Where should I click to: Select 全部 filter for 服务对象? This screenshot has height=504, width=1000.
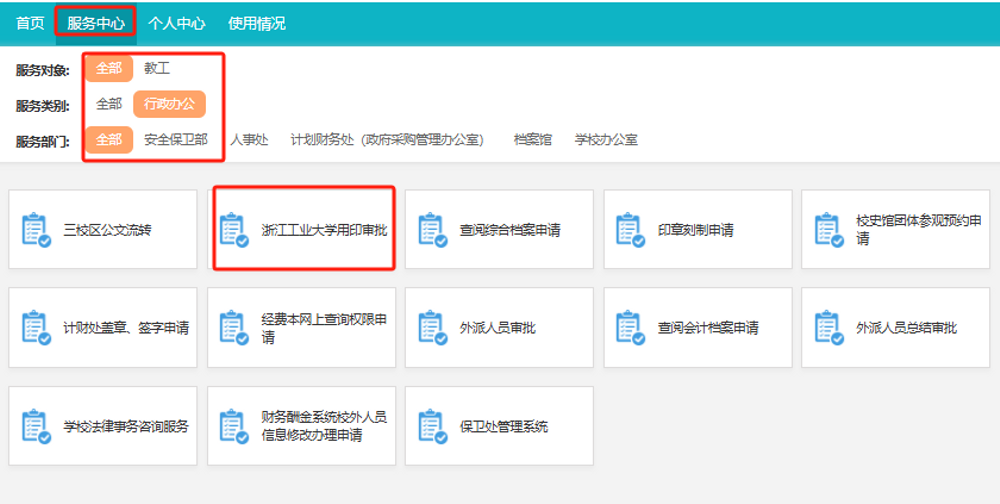[x=109, y=69]
